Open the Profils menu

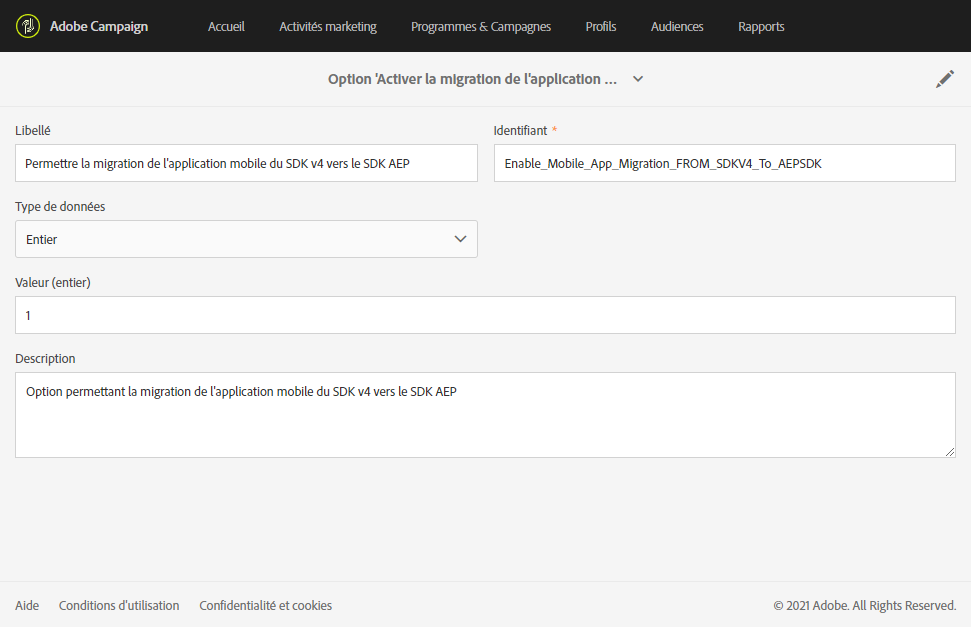[x=601, y=27]
